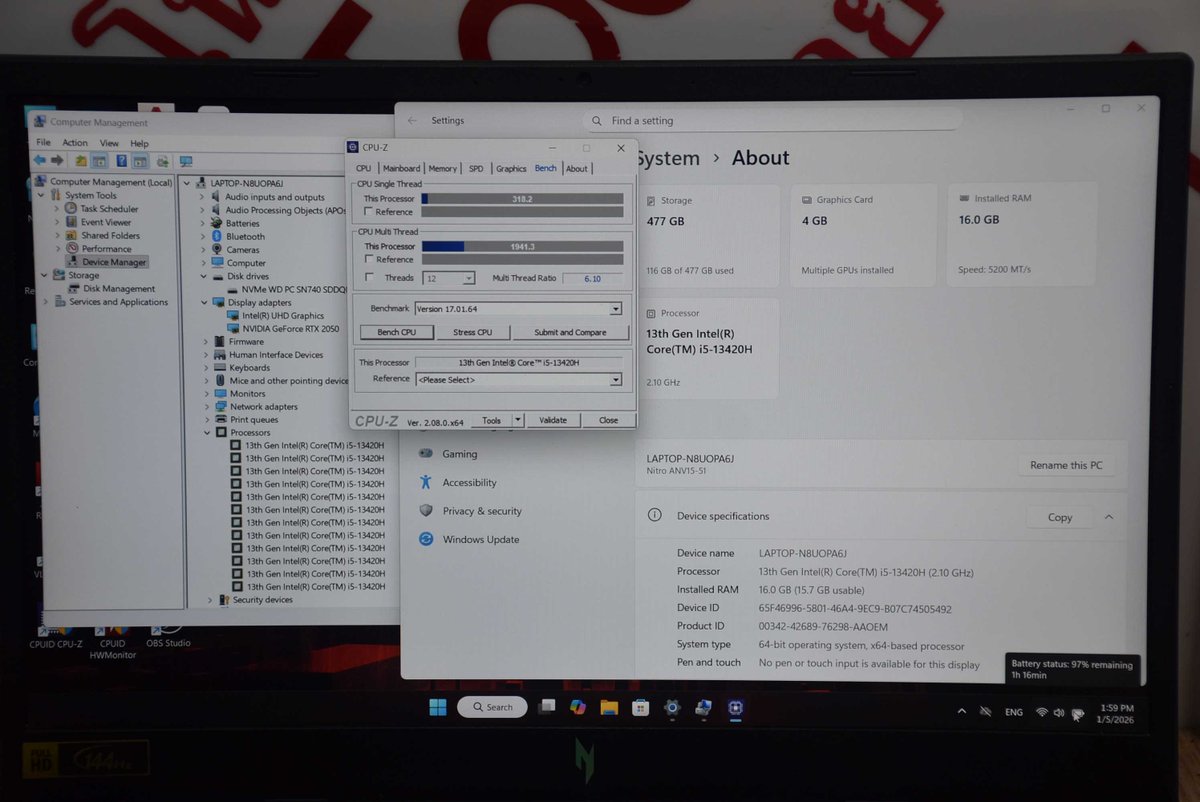The height and width of the screenshot is (802, 1200).
Task: Click the Validate button in CPU-Z
Action: pyautogui.click(x=553, y=421)
